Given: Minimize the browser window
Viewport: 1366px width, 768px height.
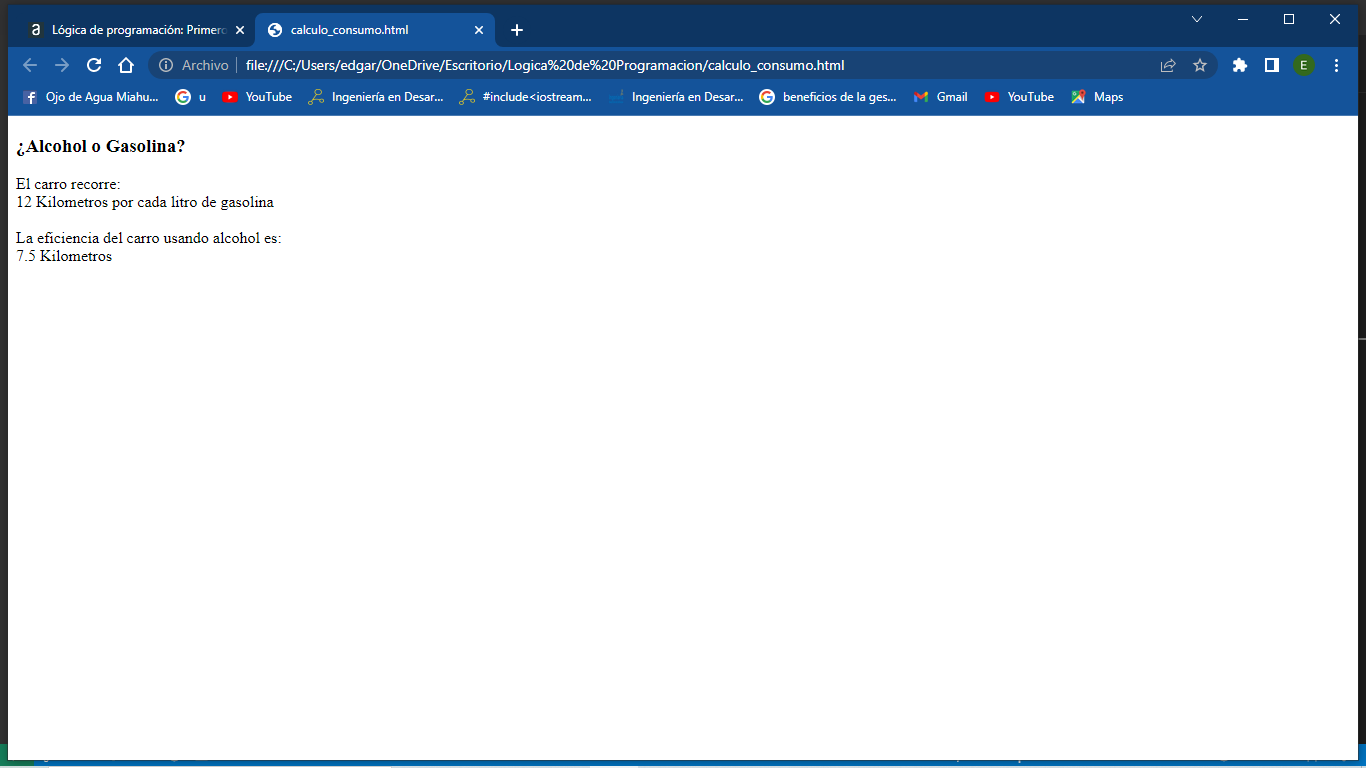Looking at the screenshot, I should click(1243, 19).
